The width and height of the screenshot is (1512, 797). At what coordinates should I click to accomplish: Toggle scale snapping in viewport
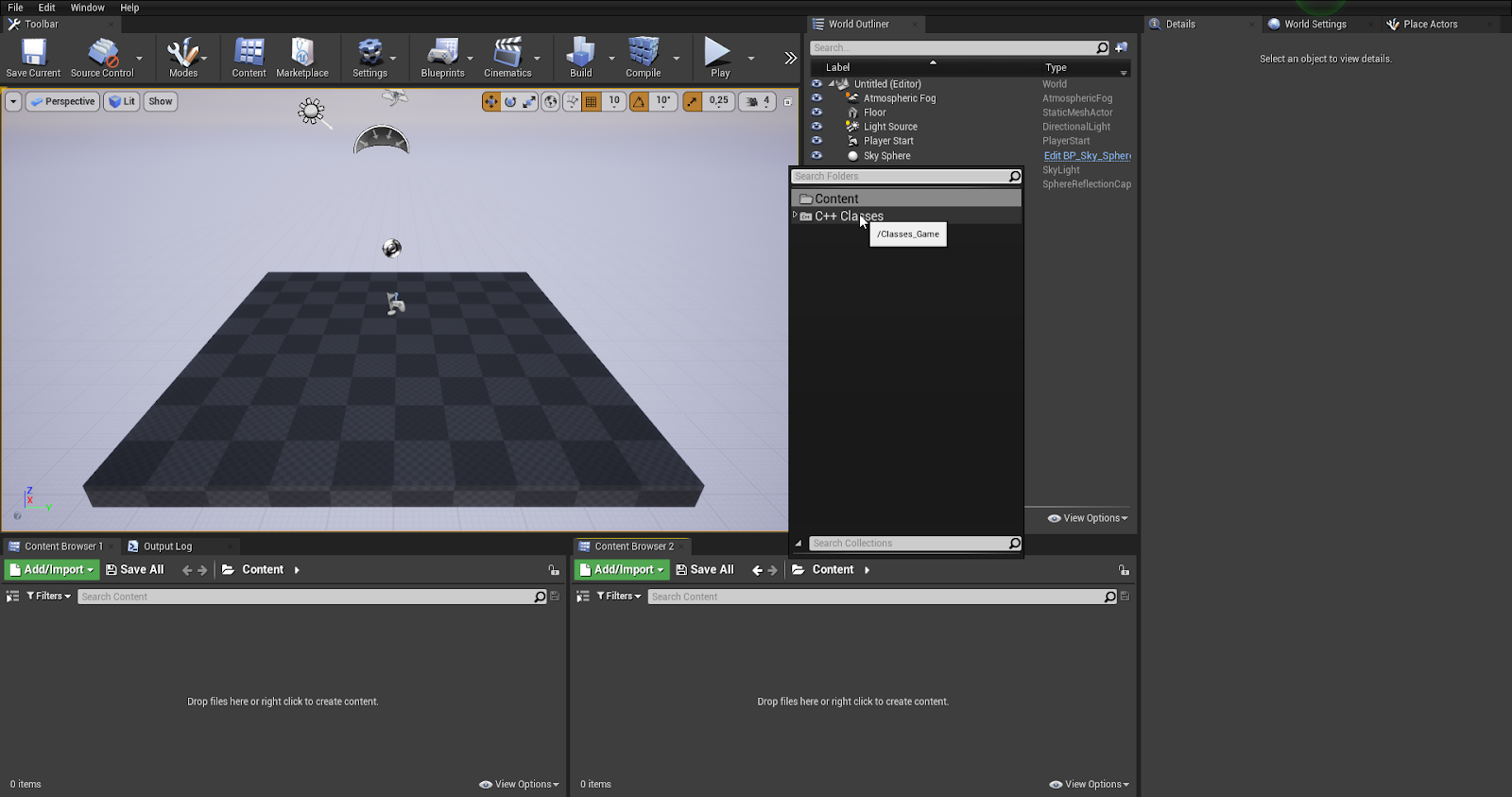(x=693, y=101)
